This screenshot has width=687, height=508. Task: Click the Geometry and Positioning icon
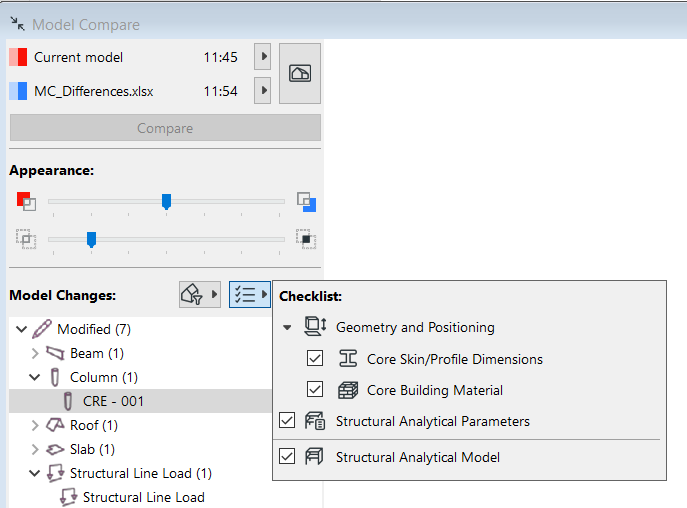(316, 327)
